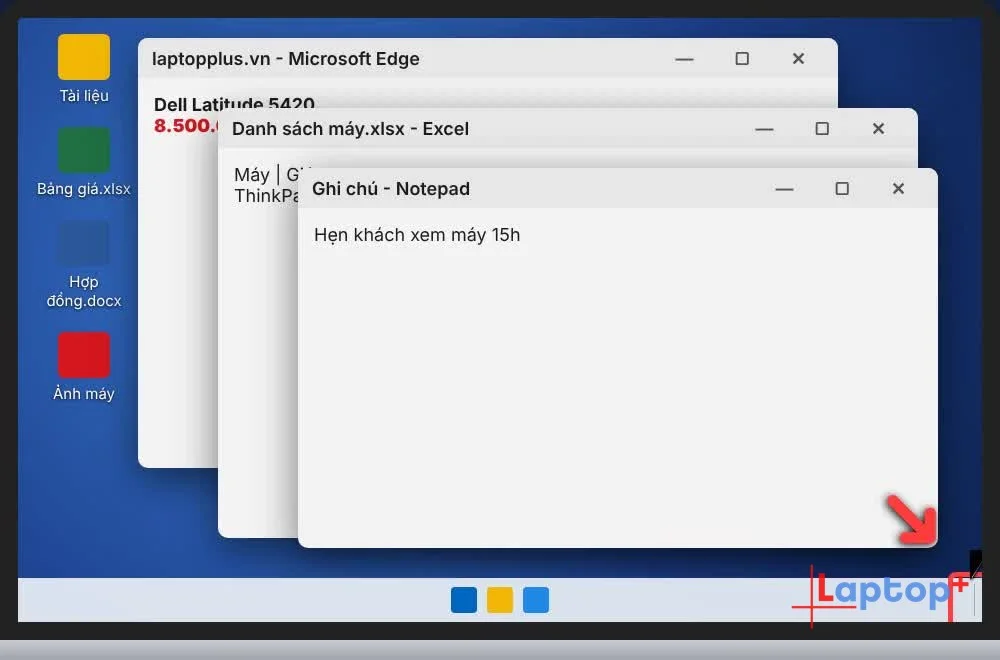Image resolution: width=1000 pixels, height=660 pixels.
Task: Close the Danh sách máy.xlsx Excel window
Action: coord(878,128)
